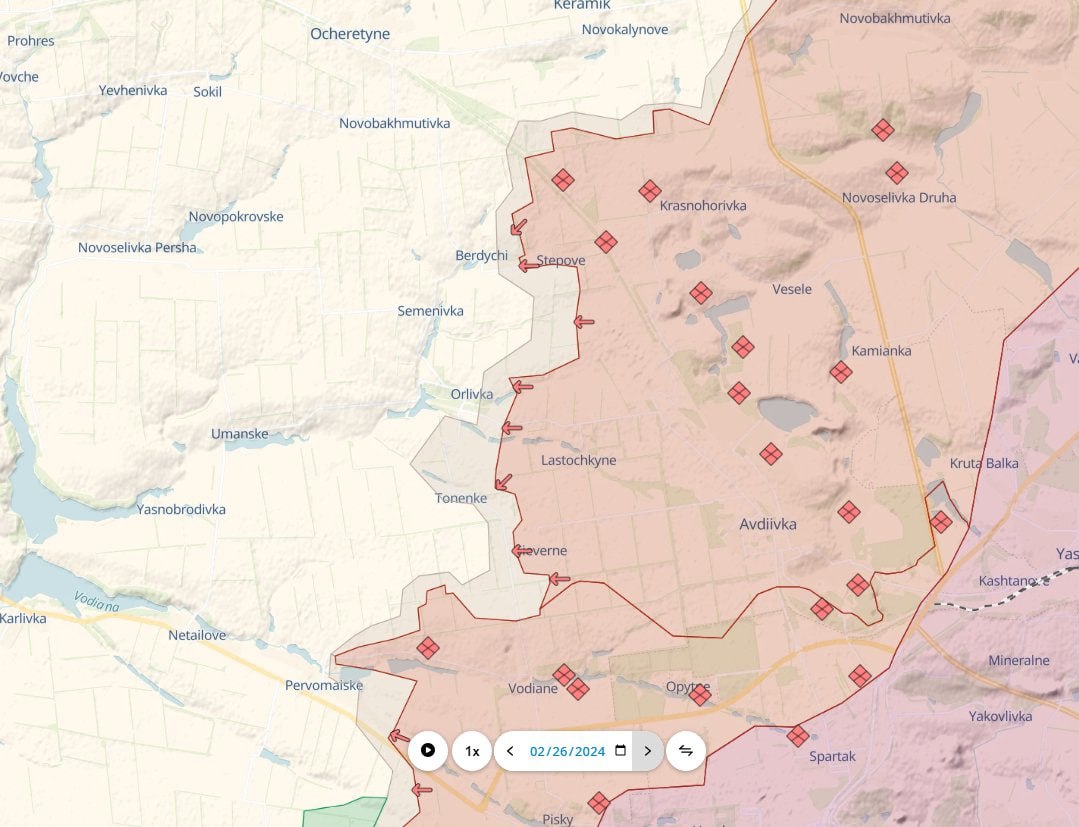
Task: Click the attack arrow at Sieverne
Action: (522, 551)
